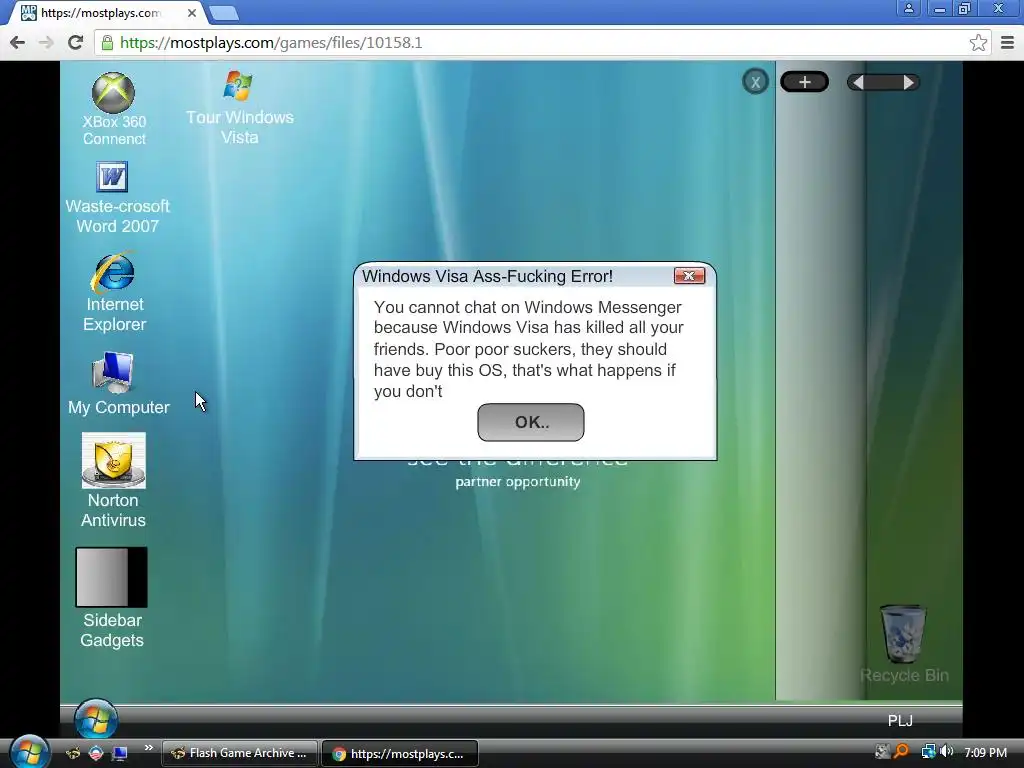This screenshot has height=768, width=1024.
Task: Open the Chrome user profile button
Action: pyautogui.click(x=908, y=8)
